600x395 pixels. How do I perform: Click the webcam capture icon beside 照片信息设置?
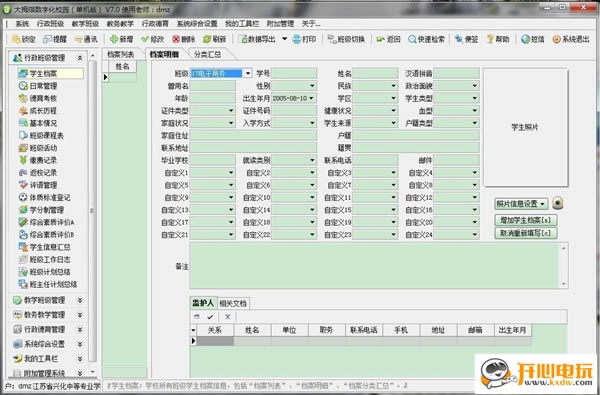coord(558,203)
